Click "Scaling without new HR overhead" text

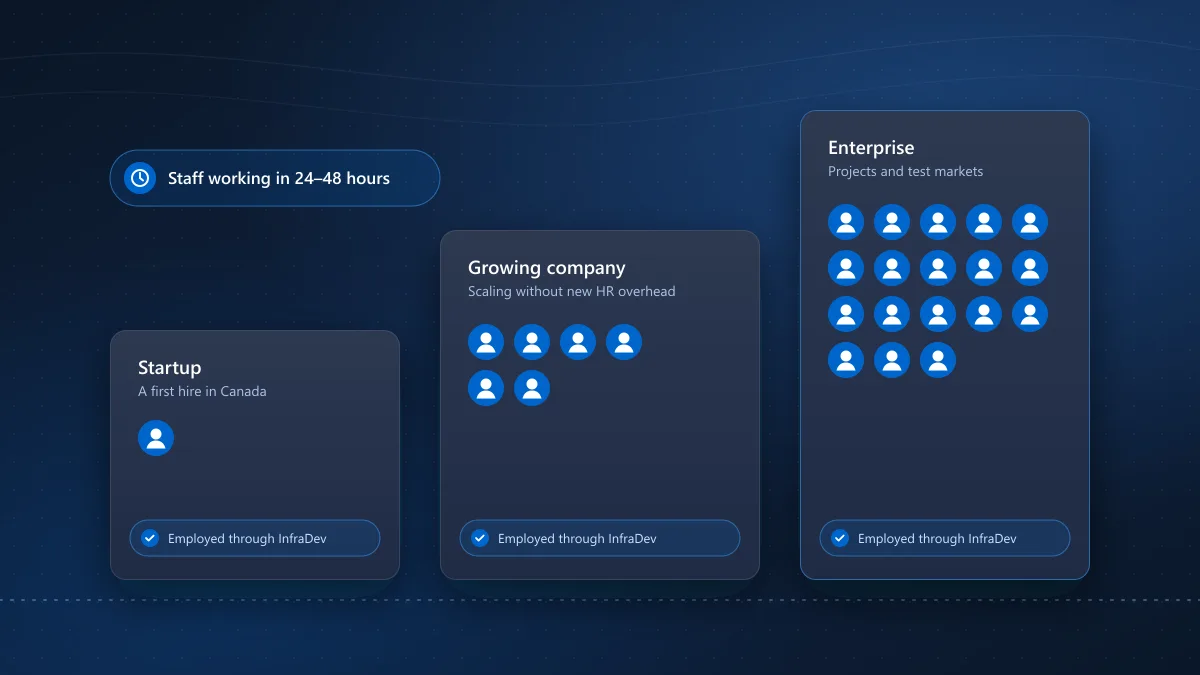572,291
